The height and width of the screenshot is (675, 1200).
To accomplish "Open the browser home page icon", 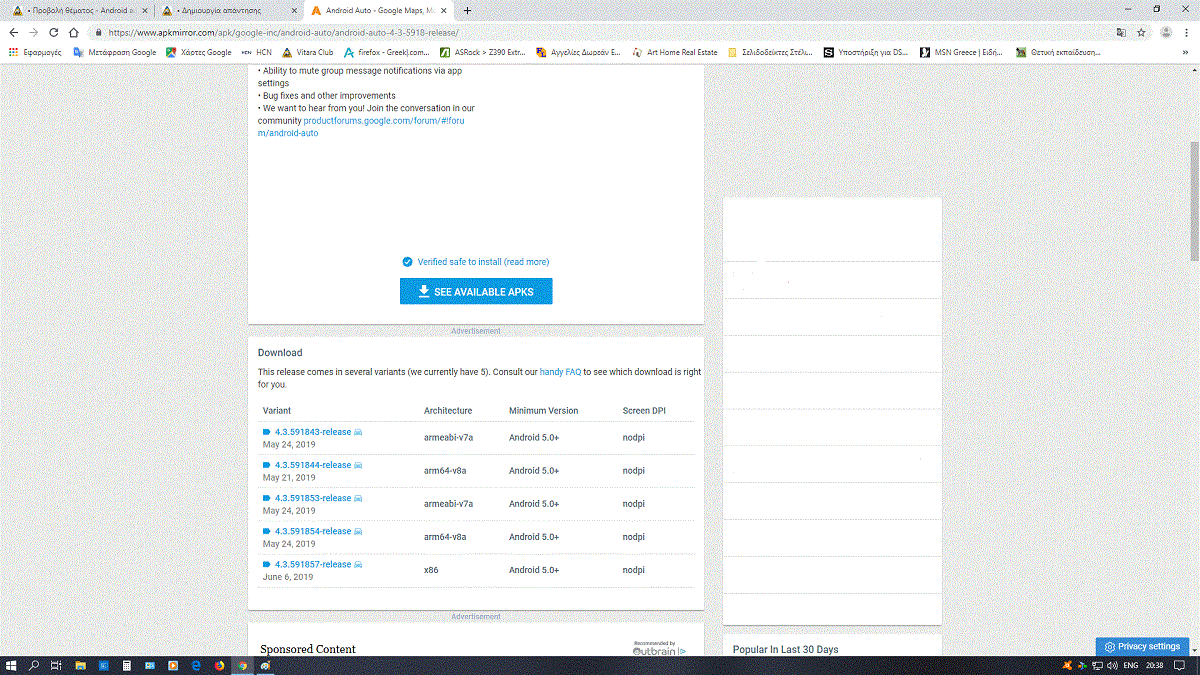I will (x=73, y=32).
